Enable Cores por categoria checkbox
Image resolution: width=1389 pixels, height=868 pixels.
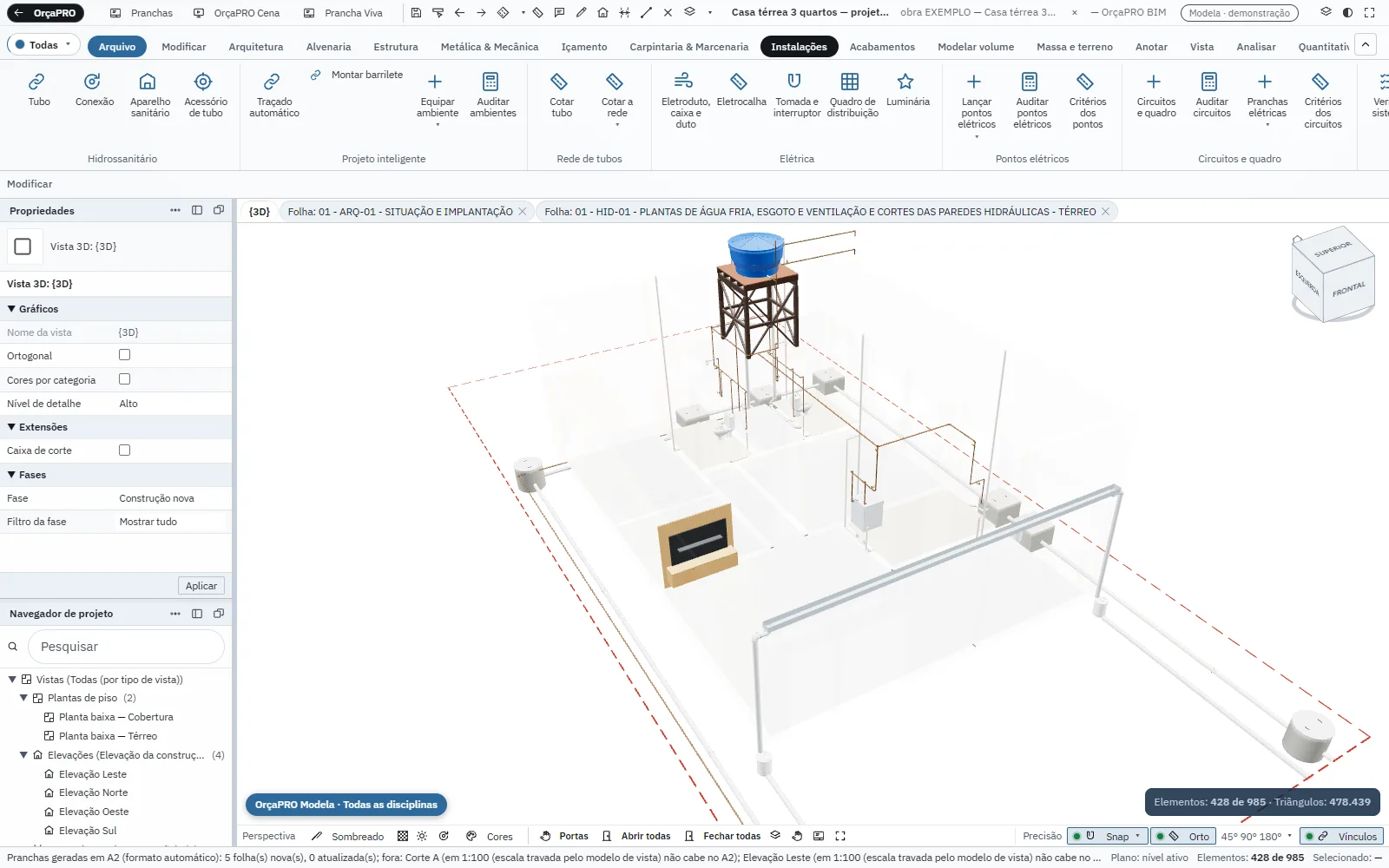tap(124, 379)
